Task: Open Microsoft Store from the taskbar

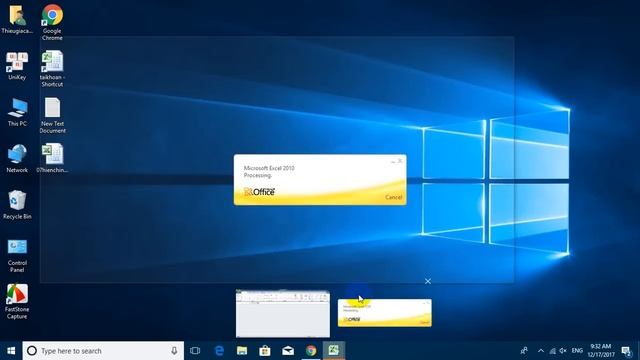Action: (265, 351)
